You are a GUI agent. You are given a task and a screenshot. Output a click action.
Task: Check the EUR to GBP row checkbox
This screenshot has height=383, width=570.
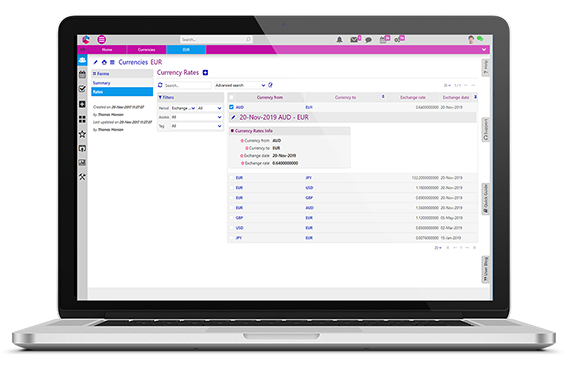[231, 198]
